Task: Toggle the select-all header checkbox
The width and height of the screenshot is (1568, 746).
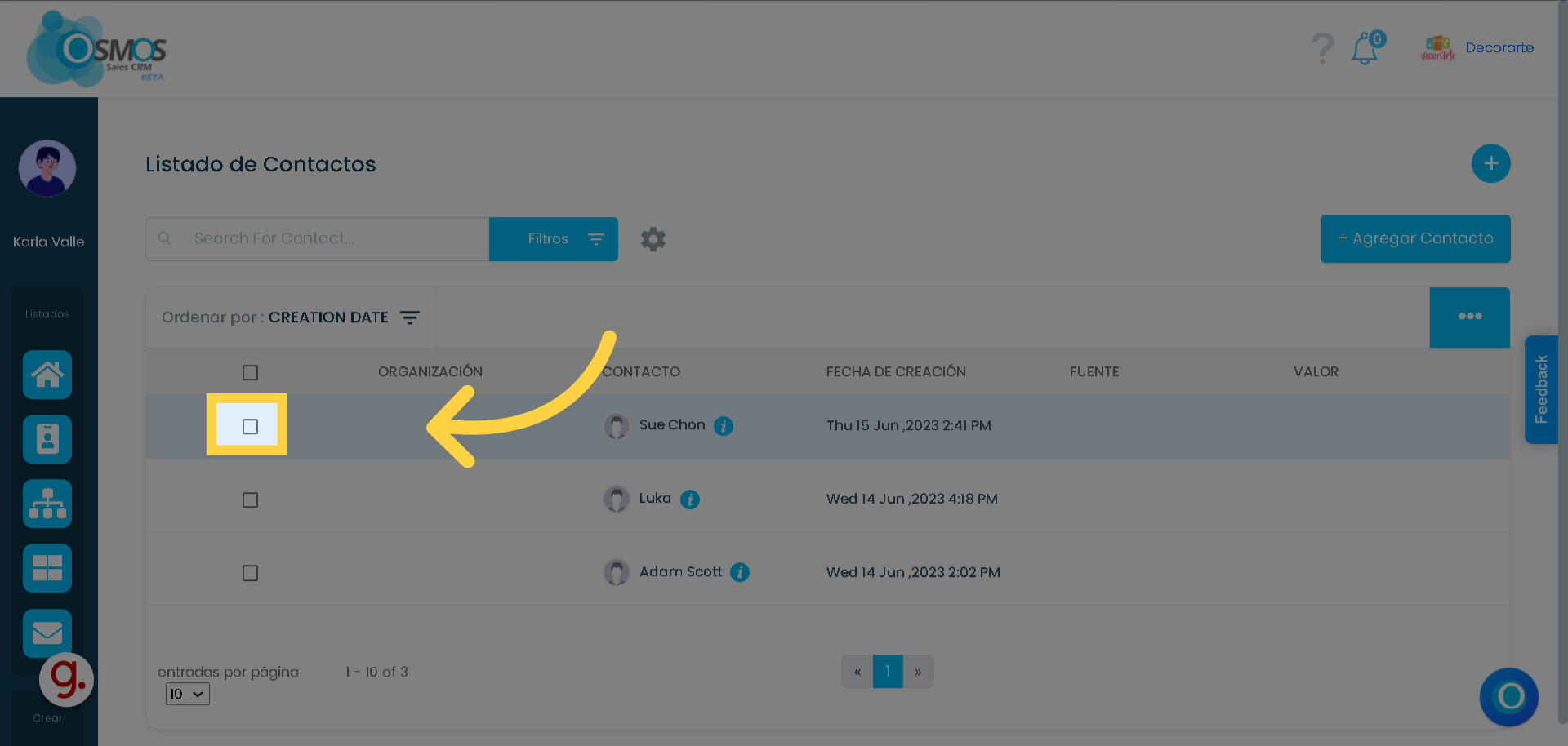Action: pos(251,372)
